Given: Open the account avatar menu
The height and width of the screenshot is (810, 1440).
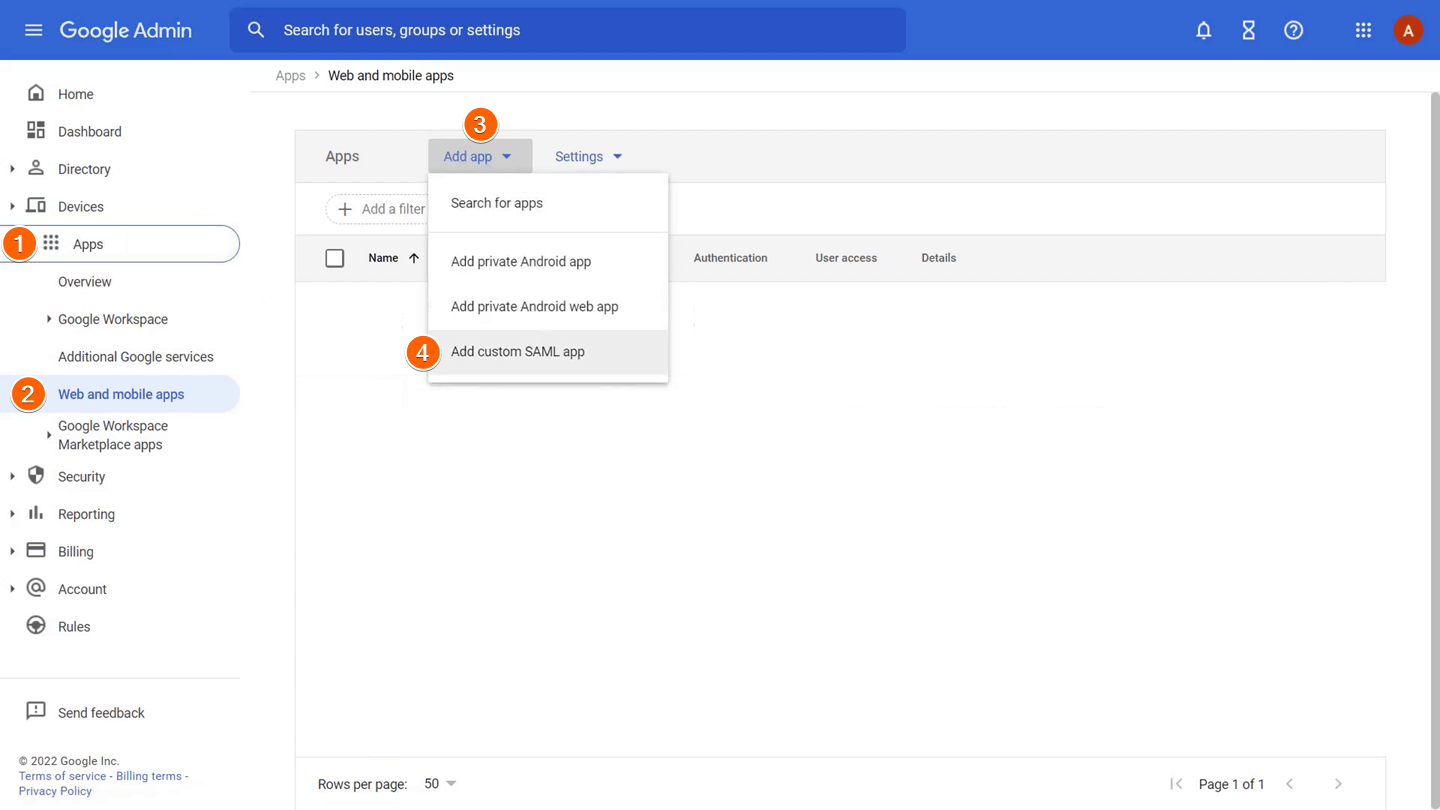Looking at the screenshot, I should [x=1408, y=30].
